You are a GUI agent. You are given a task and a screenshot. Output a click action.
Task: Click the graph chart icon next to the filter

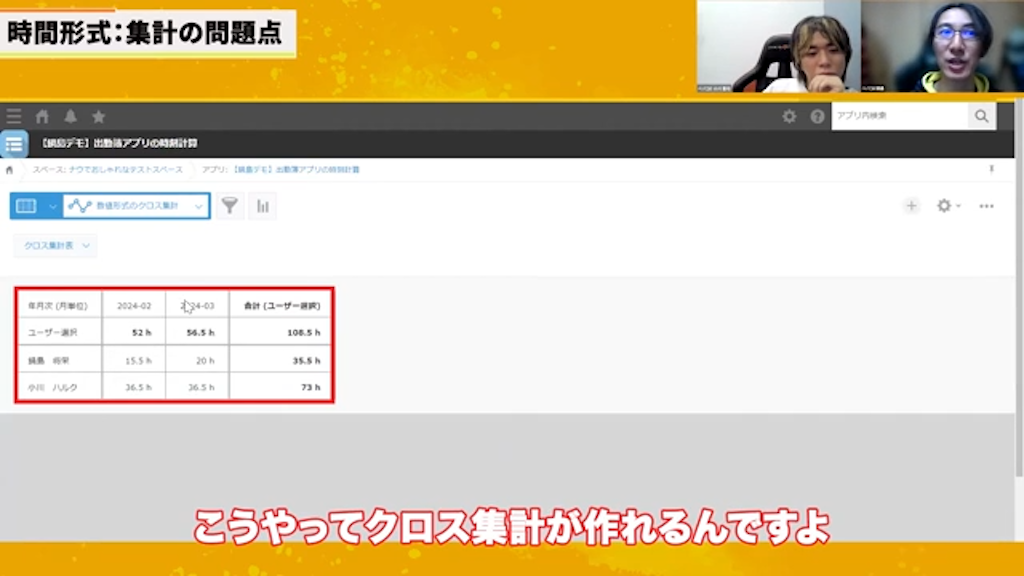262,206
